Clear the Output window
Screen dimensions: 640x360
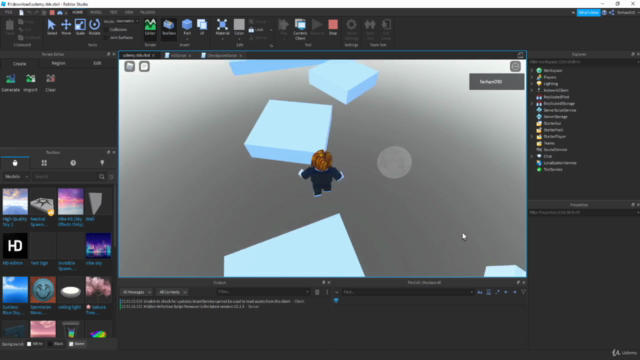coord(317,292)
